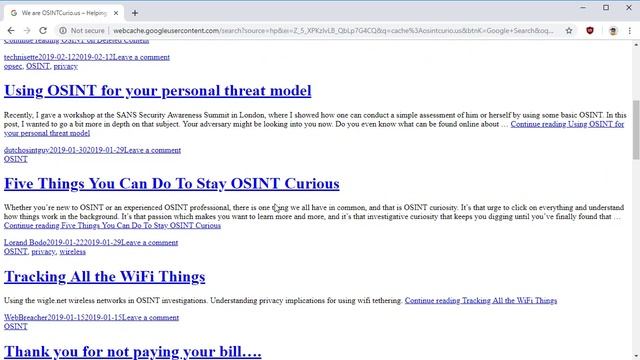Go back with the browser back arrow

click(x=11, y=31)
